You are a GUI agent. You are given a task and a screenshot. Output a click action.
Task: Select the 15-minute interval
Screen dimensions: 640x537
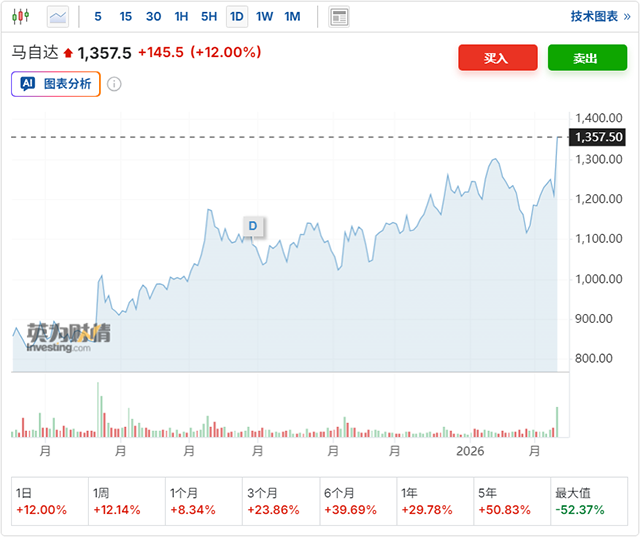(126, 16)
